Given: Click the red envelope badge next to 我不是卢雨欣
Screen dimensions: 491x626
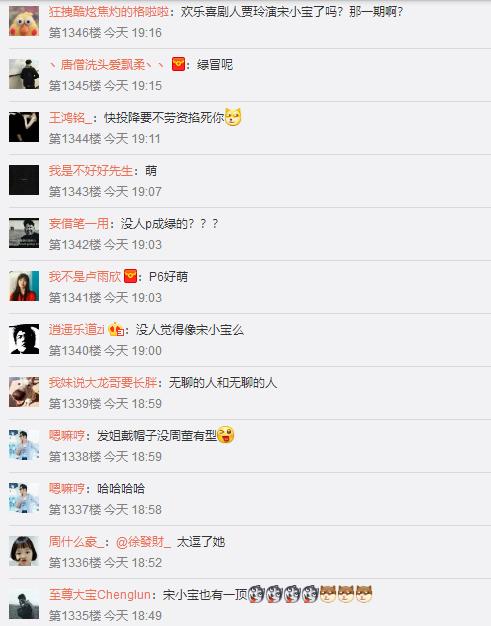Looking at the screenshot, I should pos(130,276).
